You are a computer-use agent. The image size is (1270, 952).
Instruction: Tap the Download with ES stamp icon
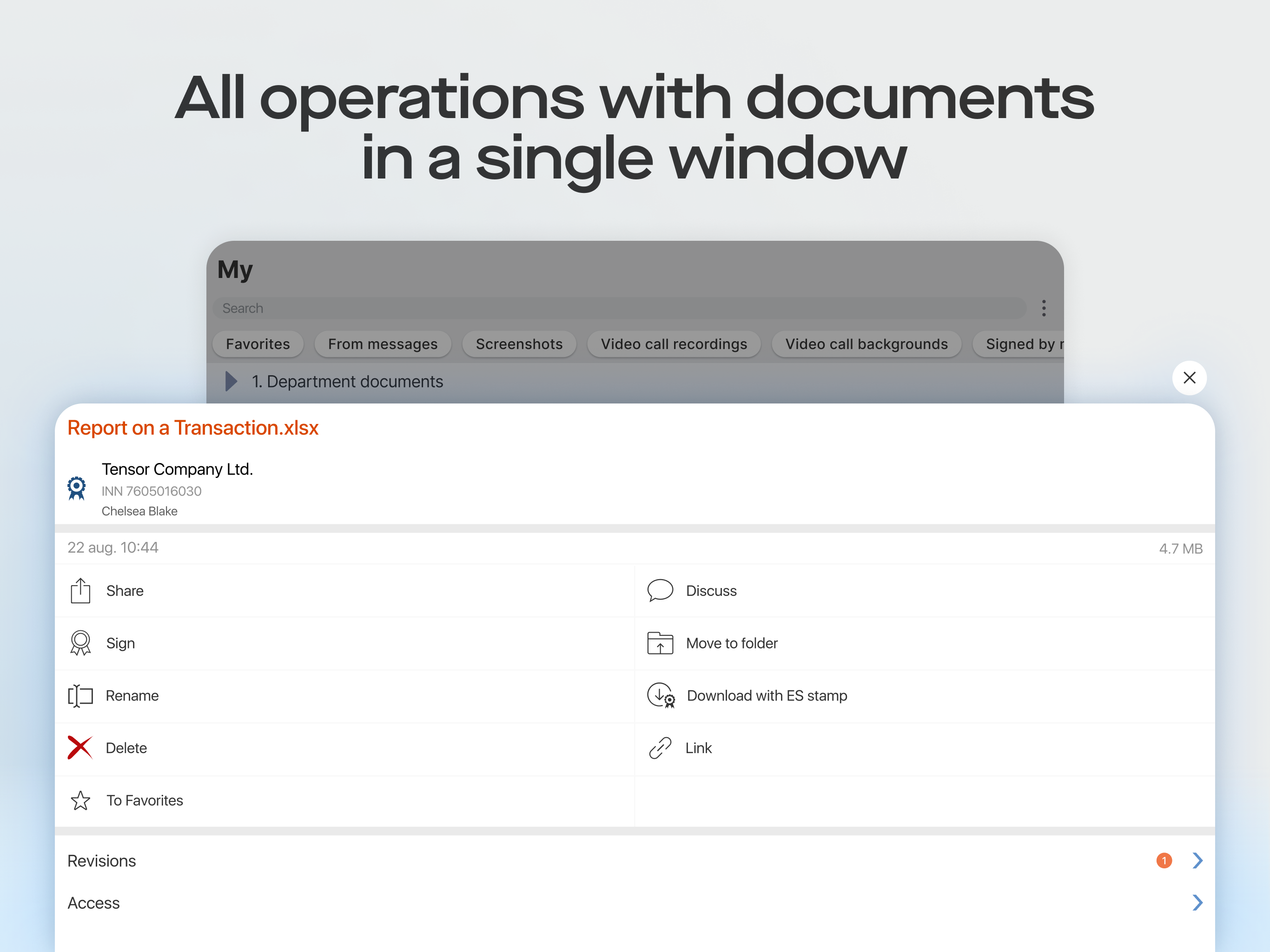click(661, 695)
